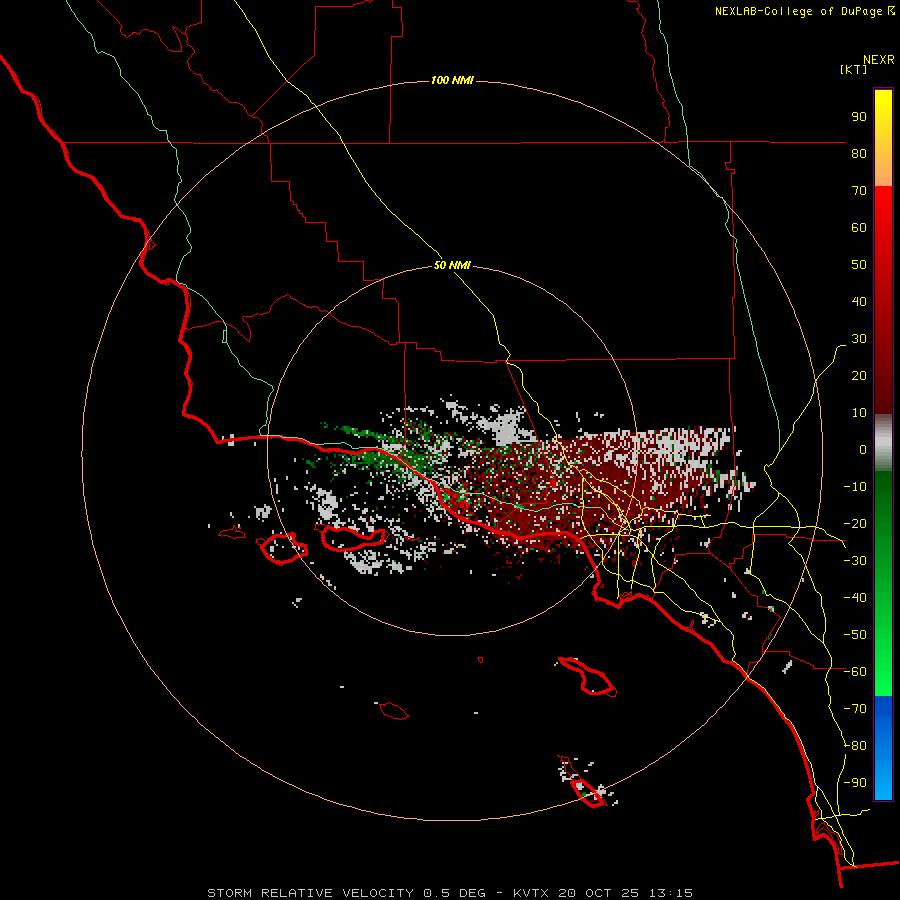The height and width of the screenshot is (900, 900).
Task: Click the 100 NMI range ring label
Action: click(452, 80)
